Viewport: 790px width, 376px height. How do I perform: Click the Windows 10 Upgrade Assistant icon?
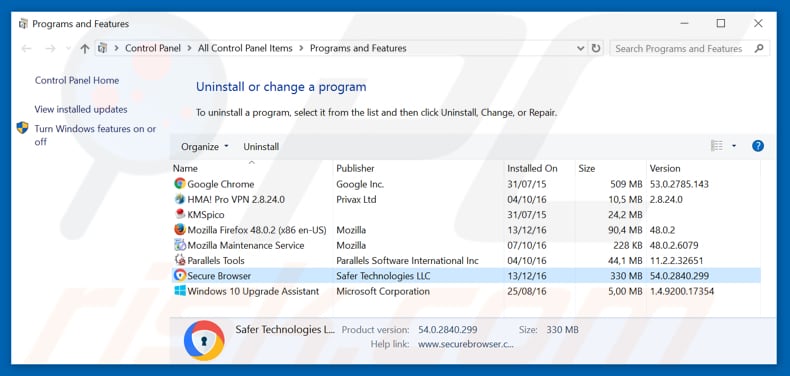179,291
